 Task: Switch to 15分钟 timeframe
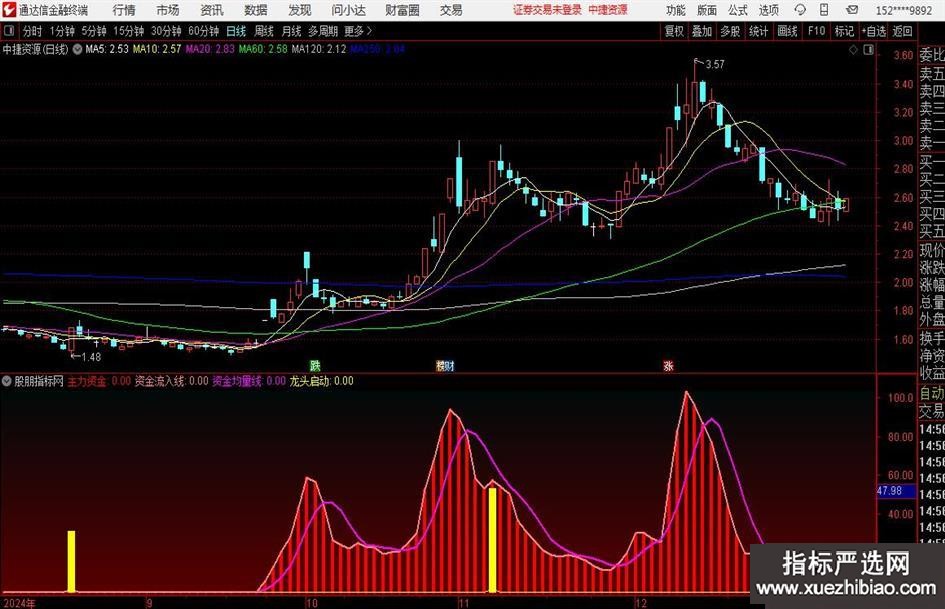click(x=129, y=31)
